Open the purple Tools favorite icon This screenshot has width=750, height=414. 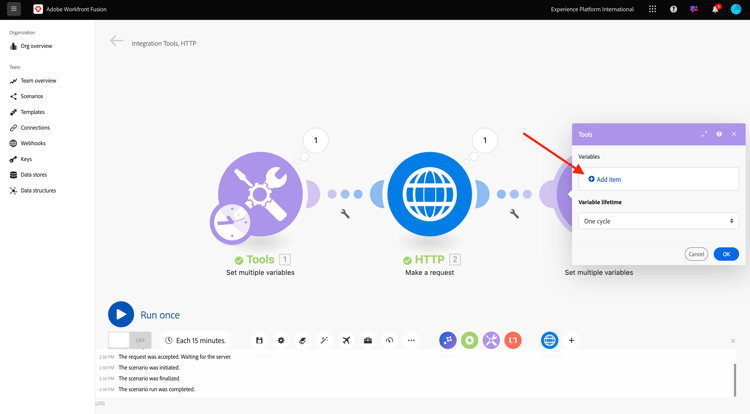[491, 340]
